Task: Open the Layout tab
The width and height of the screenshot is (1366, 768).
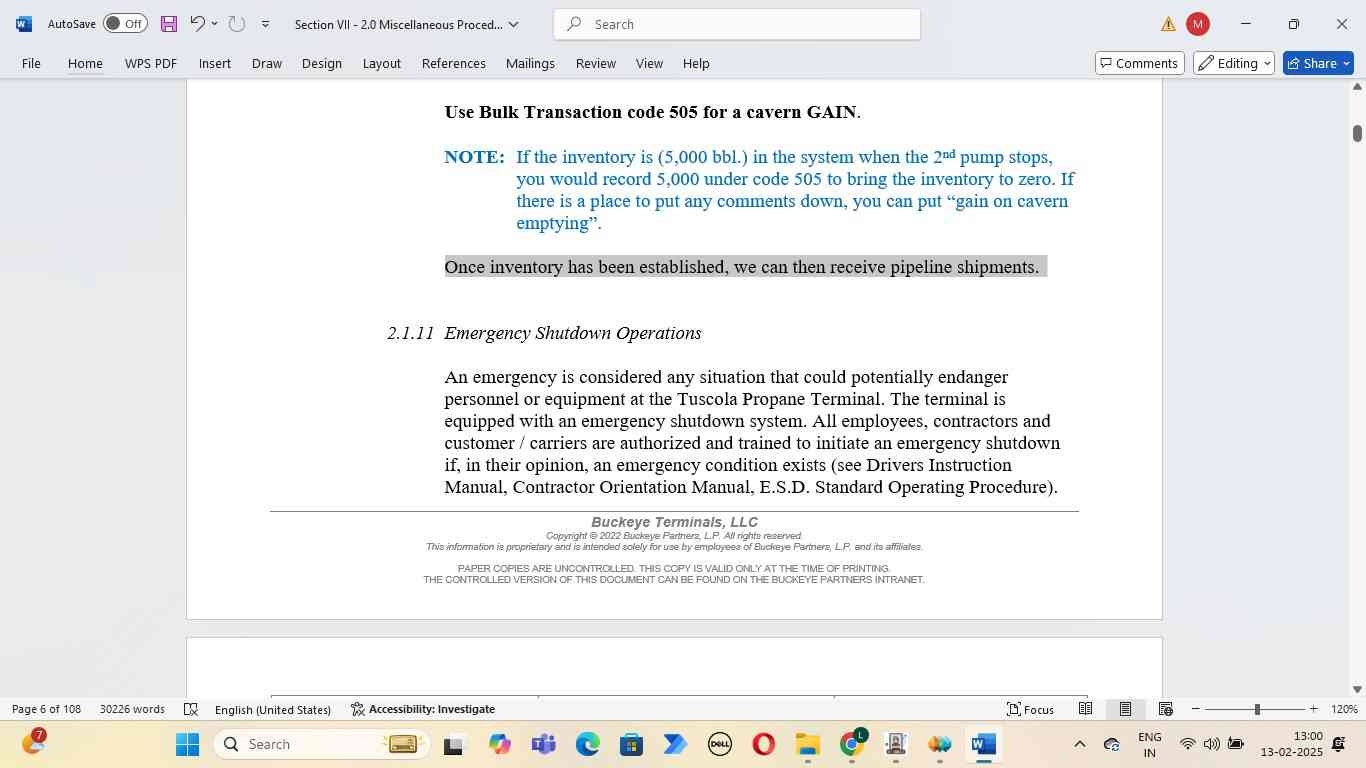Action: pyautogui.click(x=382, y=63)
